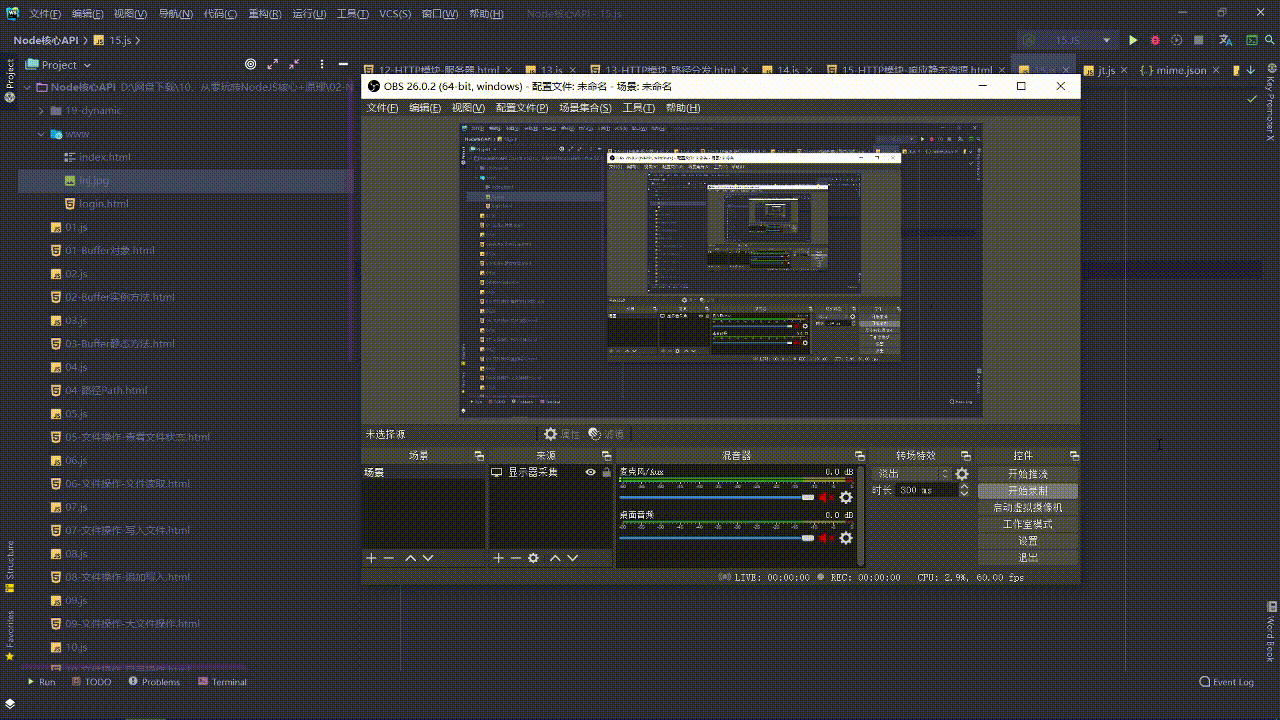This screenshot has height=720, width=1280.
Task: Click locate target icon in Project panel
Action: 250,64
